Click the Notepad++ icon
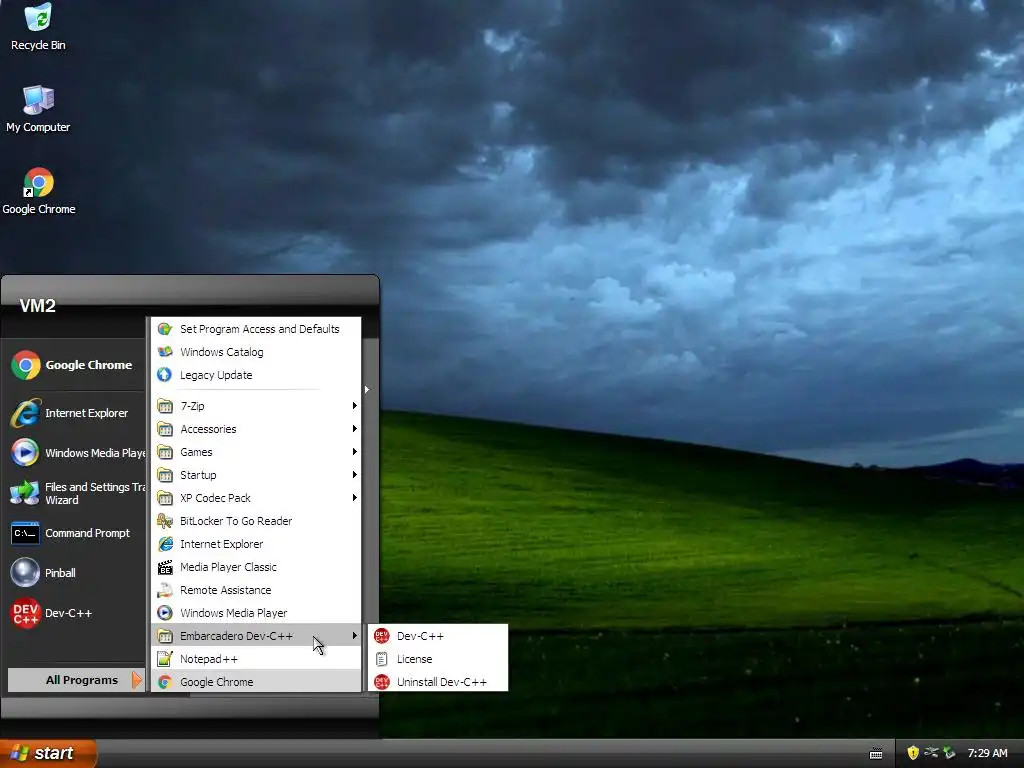 tap(165, 659)
